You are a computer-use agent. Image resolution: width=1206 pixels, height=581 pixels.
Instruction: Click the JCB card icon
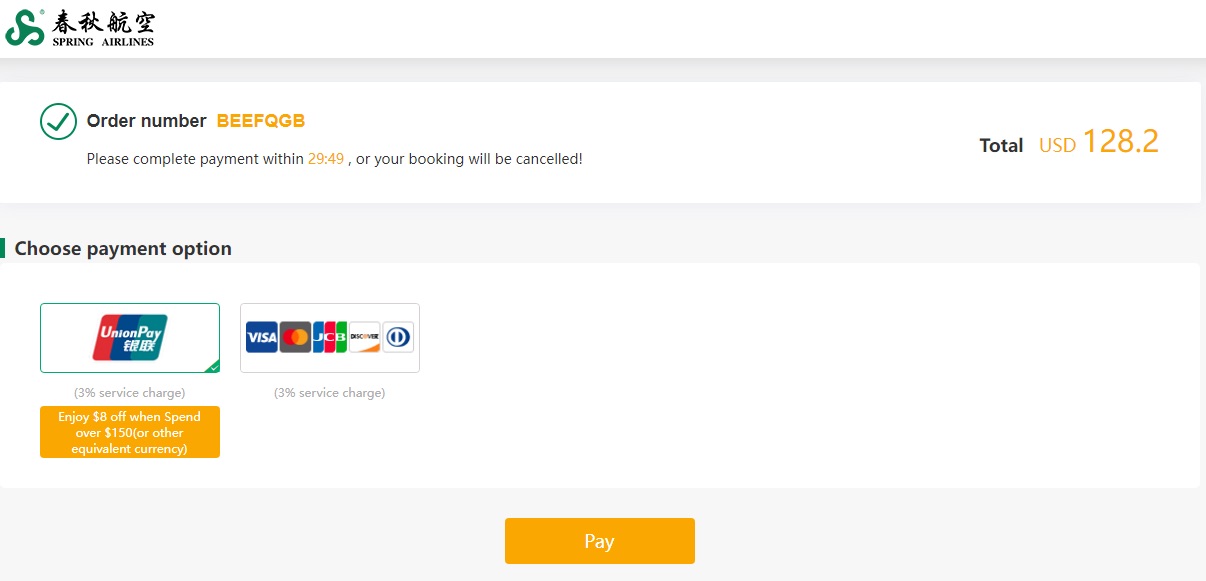click(329, 337)
